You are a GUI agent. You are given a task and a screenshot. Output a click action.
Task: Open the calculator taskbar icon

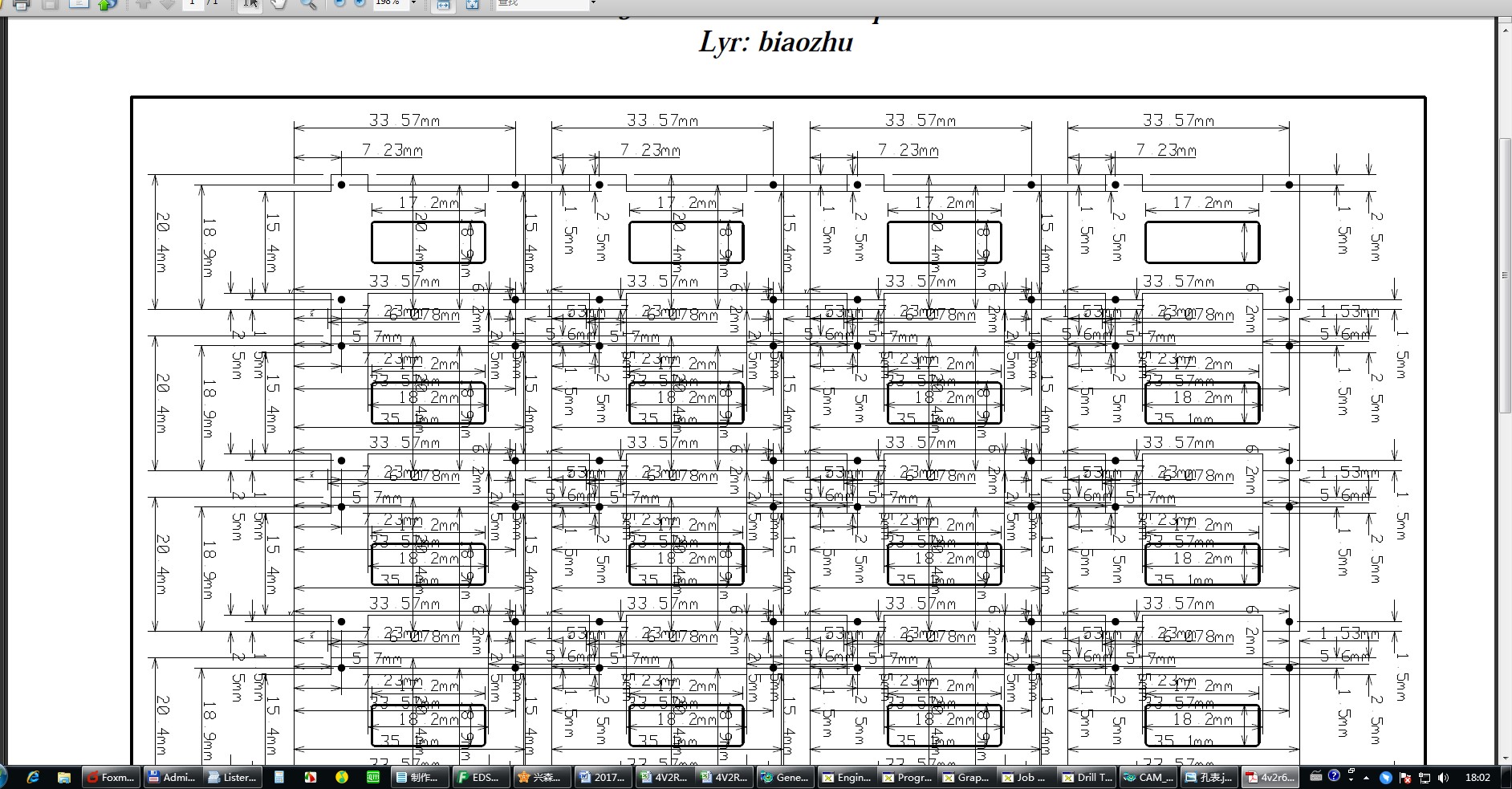[x=279, y=777]
